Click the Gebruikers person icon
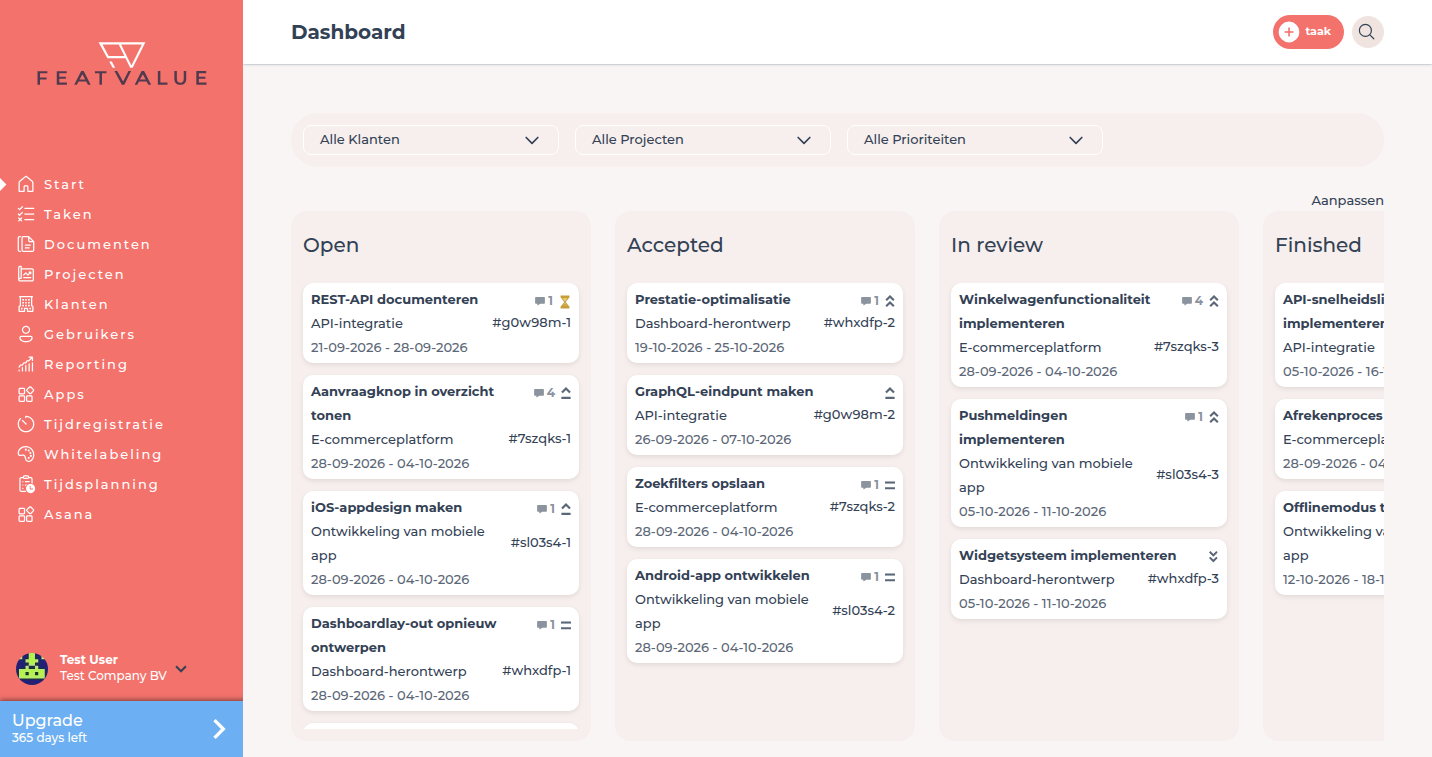 click(26, 334)
